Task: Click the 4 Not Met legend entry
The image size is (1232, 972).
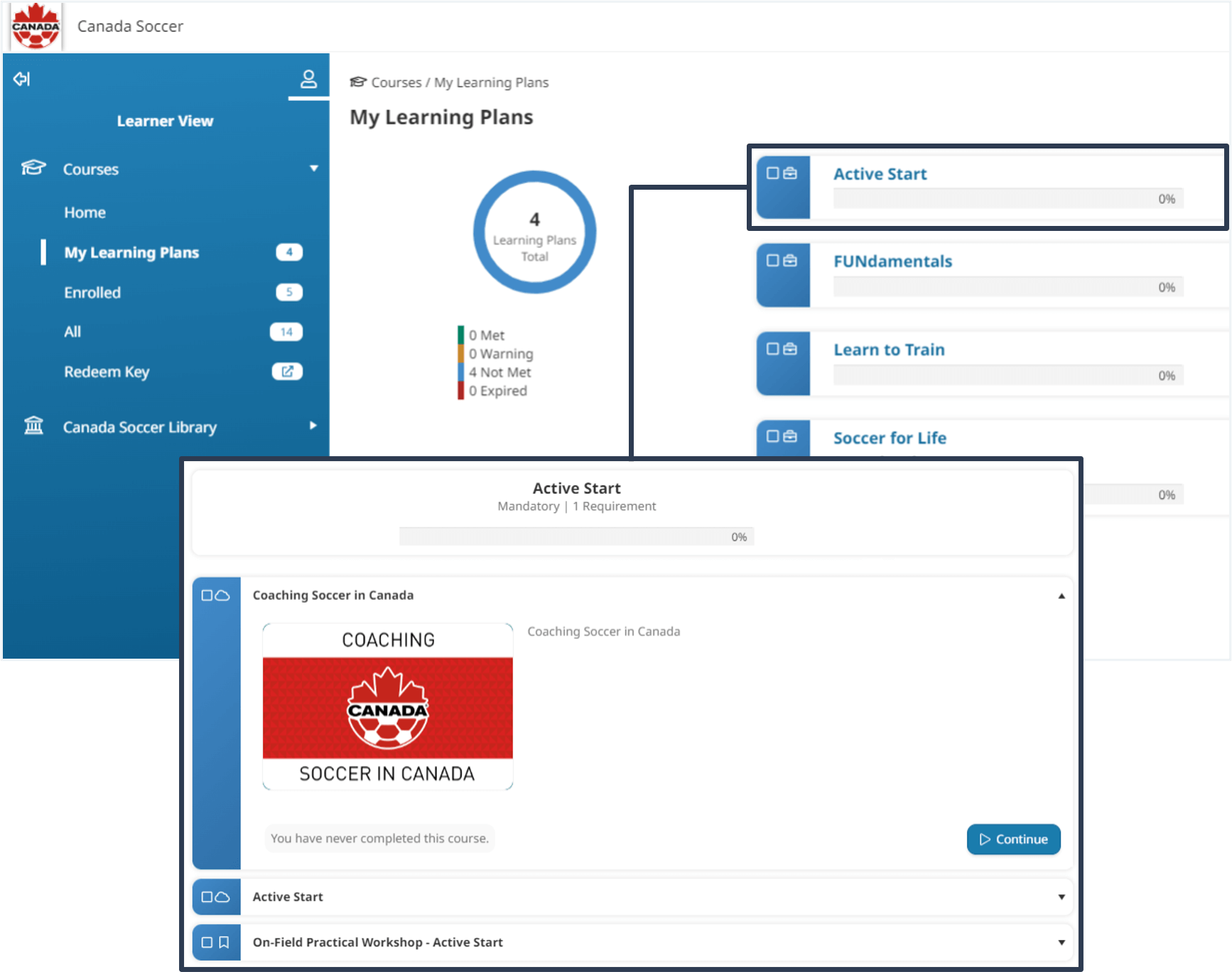Action: coord(499,372)
